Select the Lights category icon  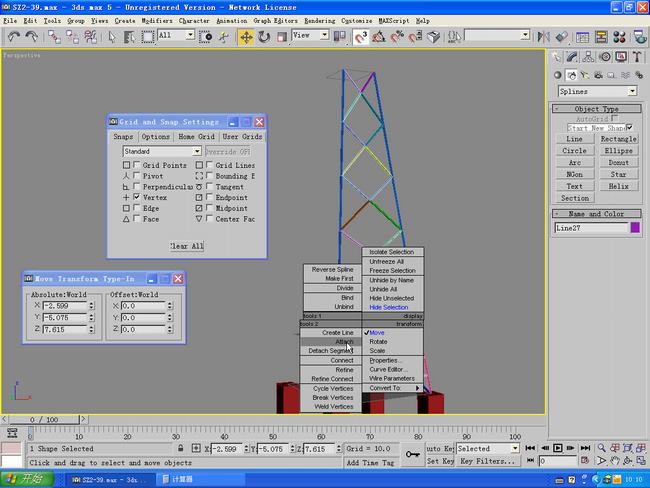pyautogui.click(x=585, y=75)
